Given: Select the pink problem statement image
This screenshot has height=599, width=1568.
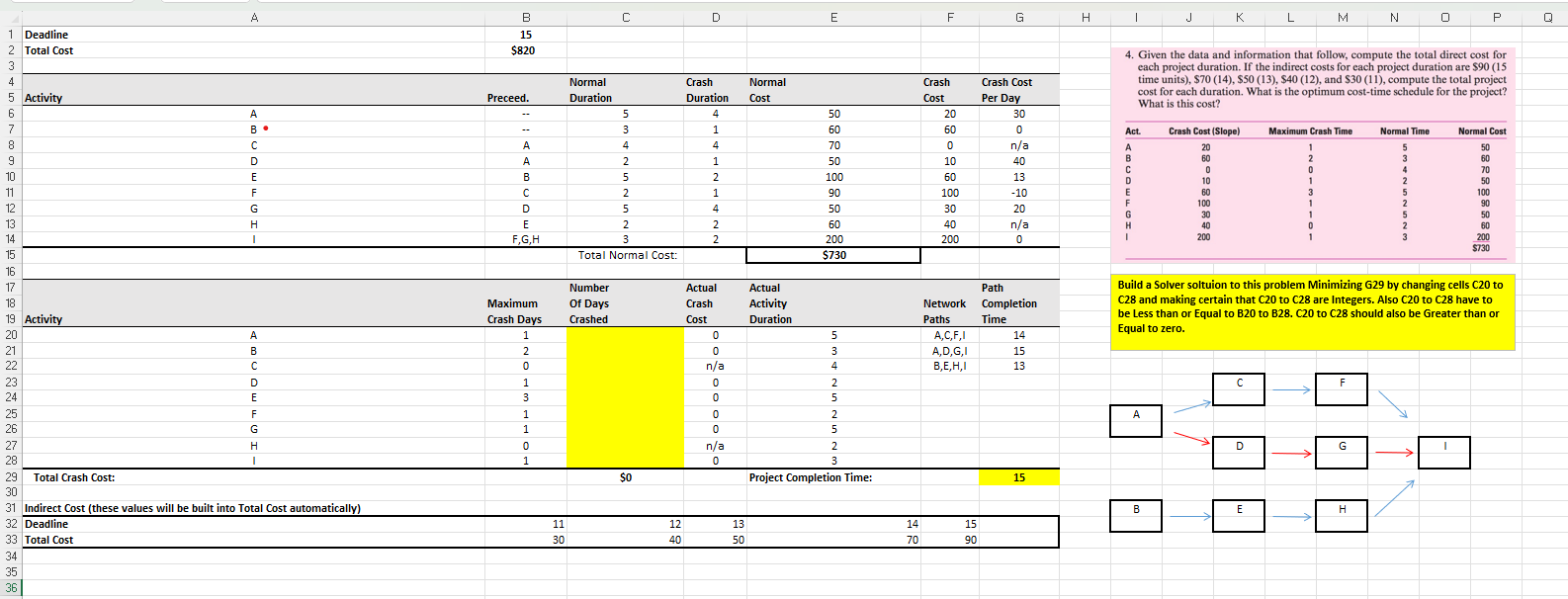Looking at the screenshot, I should pyautogui.click(x=1313, y=154).
